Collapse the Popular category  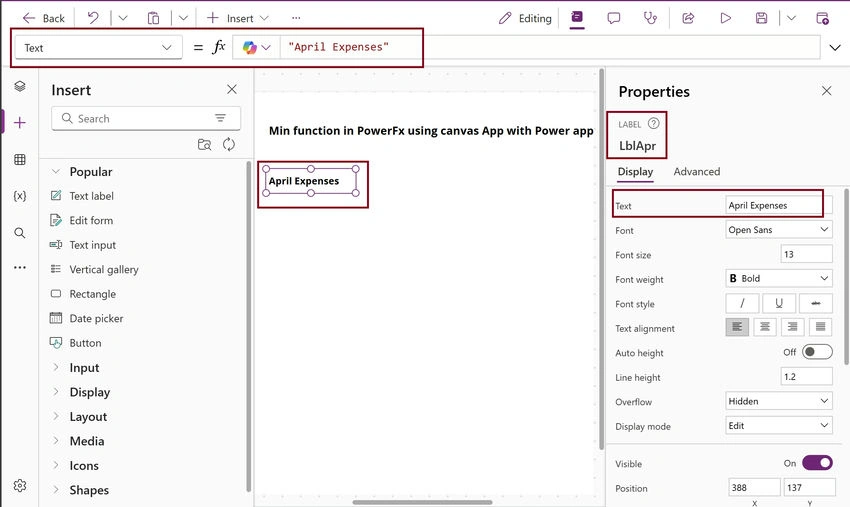coord(55,171)
